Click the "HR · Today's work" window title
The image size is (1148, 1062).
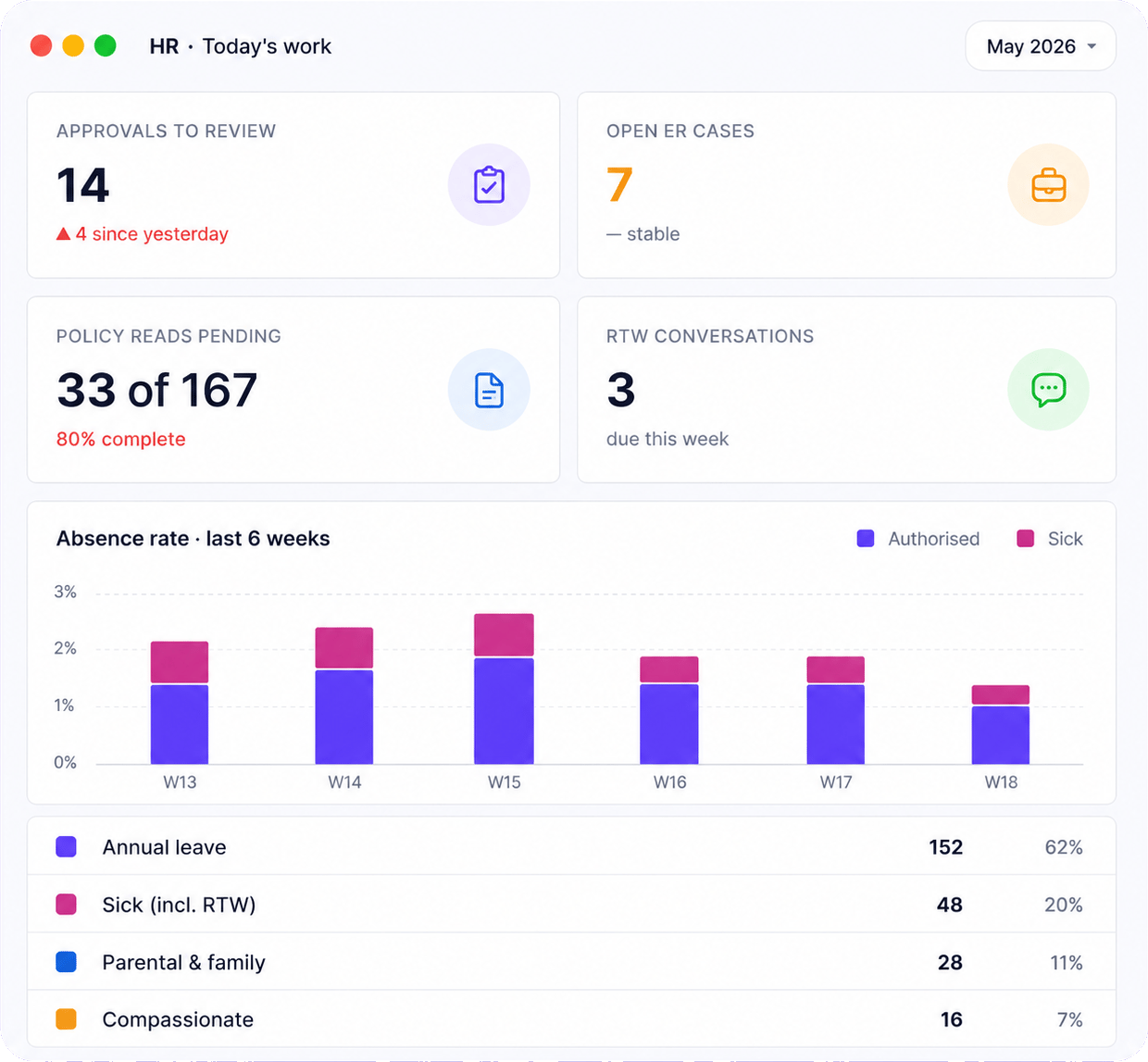tap(240, 46)
